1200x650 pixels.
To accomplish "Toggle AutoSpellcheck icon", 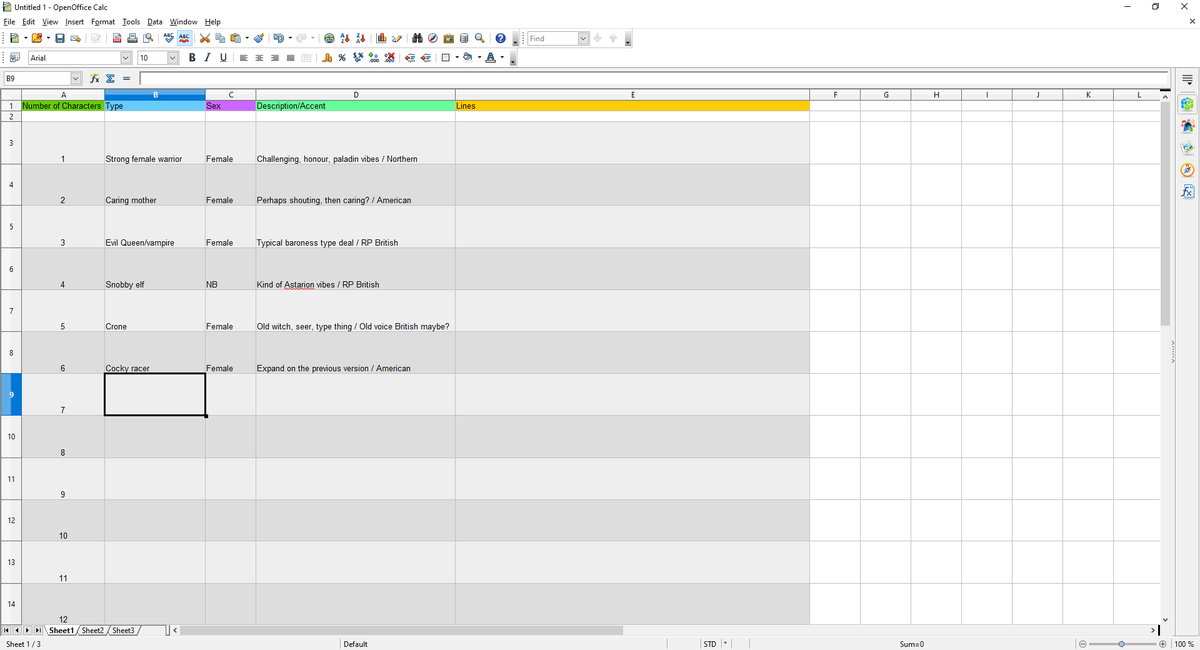I will tap(185, 38).
